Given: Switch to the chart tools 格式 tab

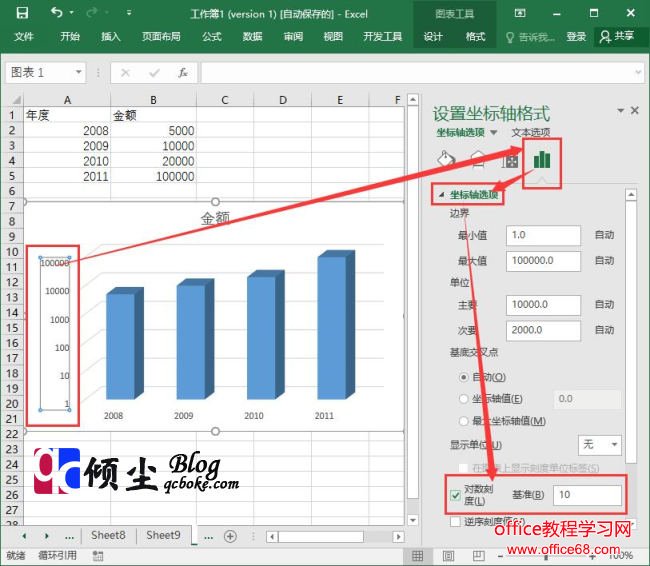Looking at the screenshot, I should pyautogui.click(x=475, y=36).
